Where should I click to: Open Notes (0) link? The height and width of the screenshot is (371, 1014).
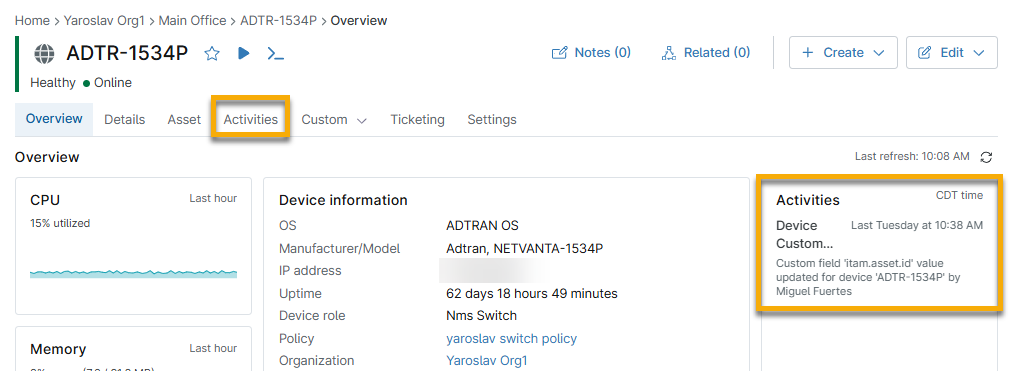coord(591,53)
